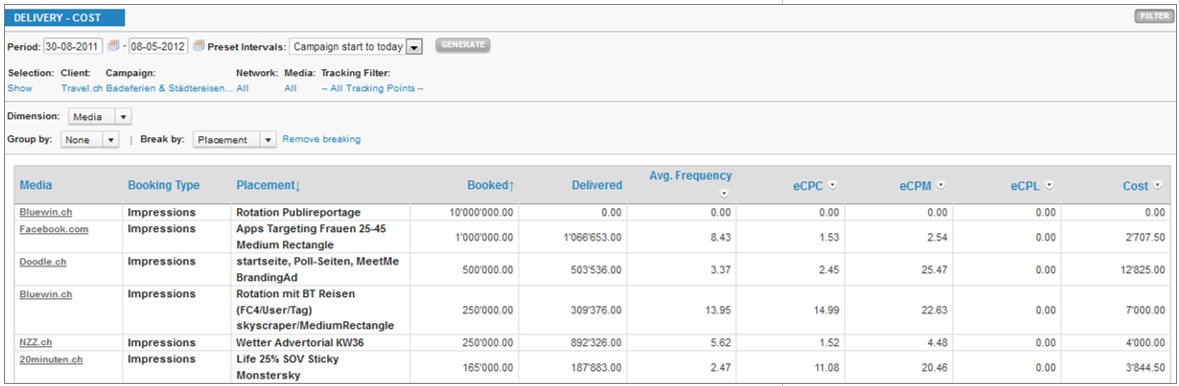Click cost value 3'844.50
Viewport: 1179px width, 386px height.
click(x=1145, y=368)
